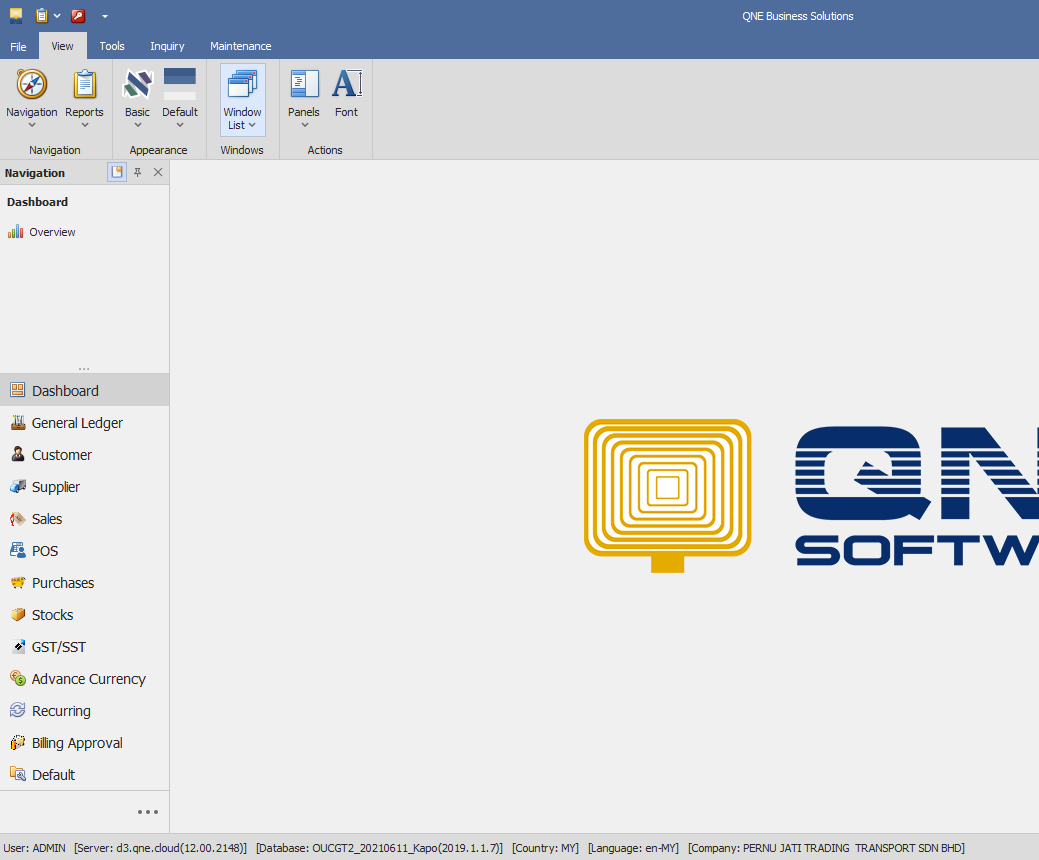Click the Customer label in navigation
The height and width of the screenshot is (860, 1039).
click(x=62, y=455)
